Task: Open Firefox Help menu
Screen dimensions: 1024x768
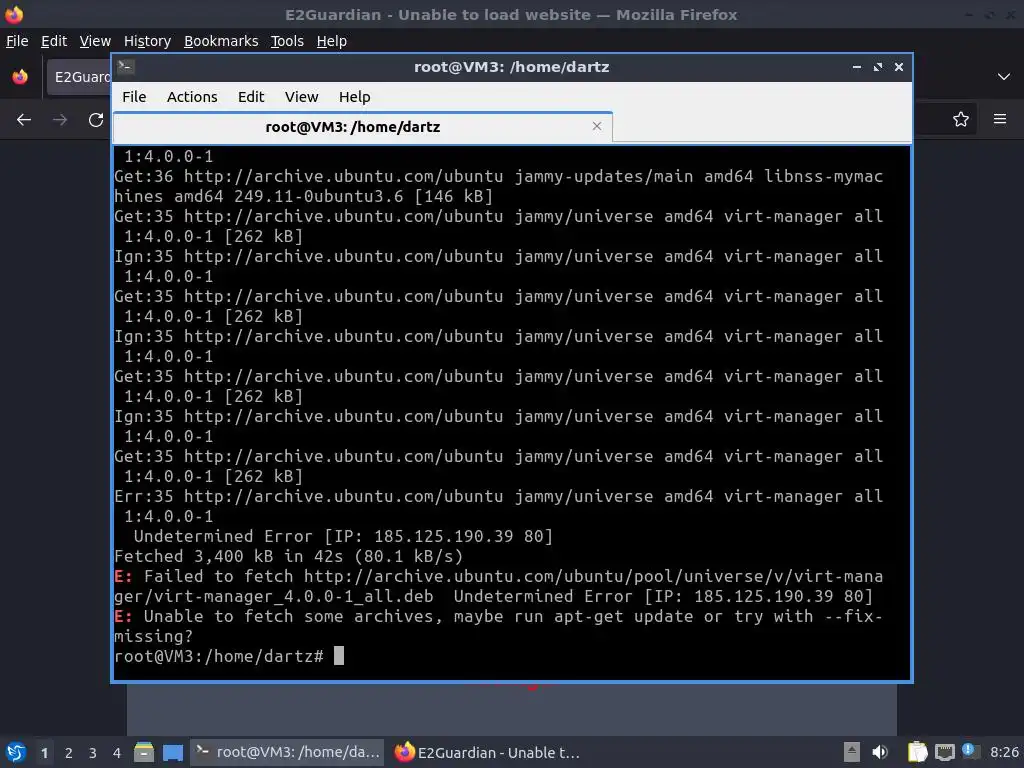Action: click(x=331, y=41)
